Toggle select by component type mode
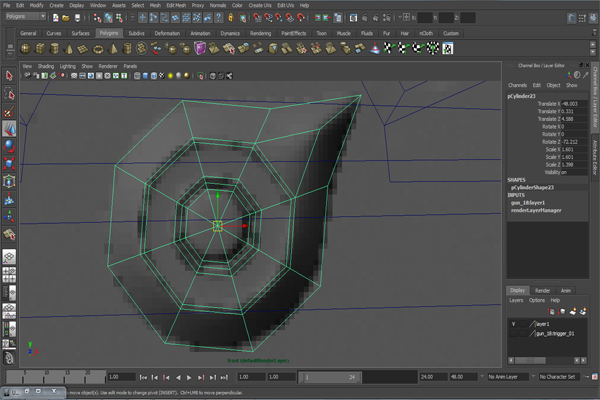 click(119, 18)
